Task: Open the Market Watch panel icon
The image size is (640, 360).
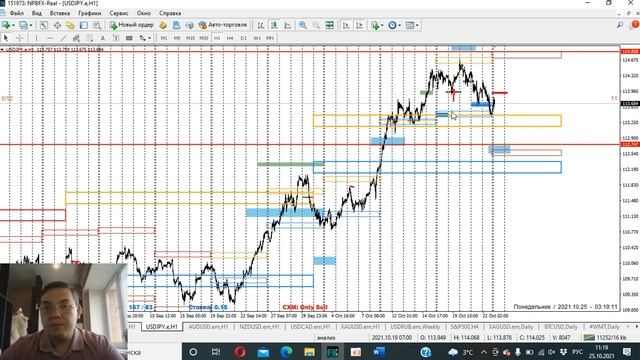Action: [x=44, y=25]
